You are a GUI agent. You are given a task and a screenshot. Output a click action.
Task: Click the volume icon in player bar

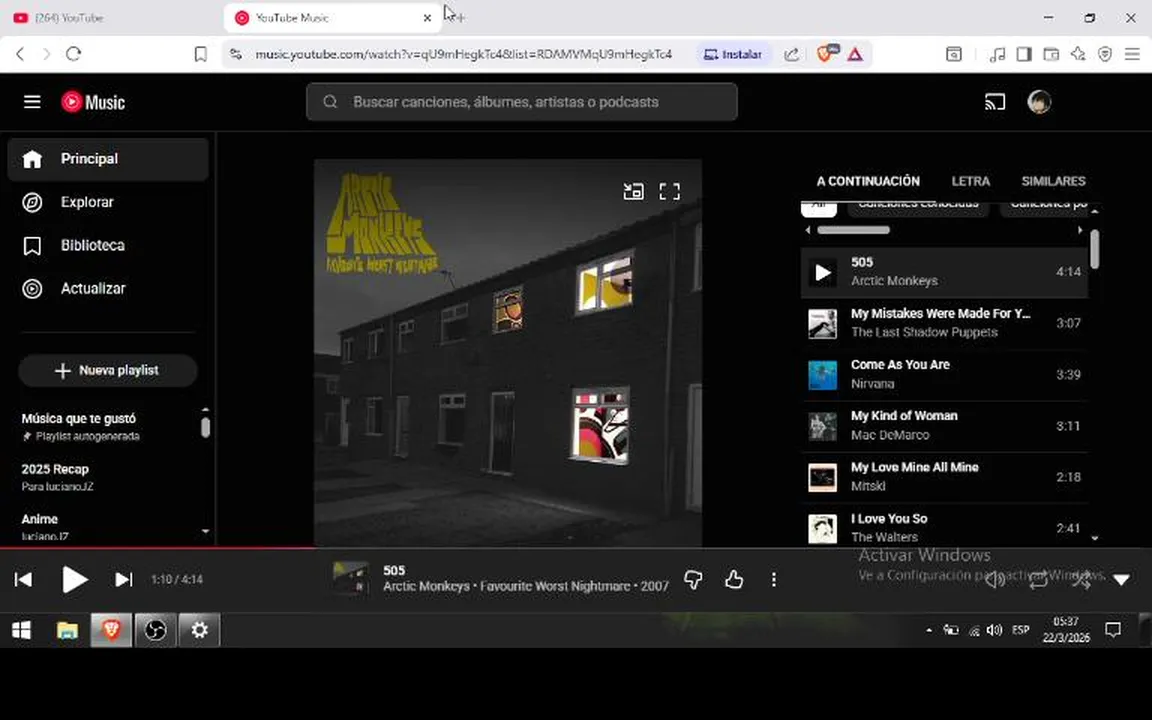click(x=995, y=580)
